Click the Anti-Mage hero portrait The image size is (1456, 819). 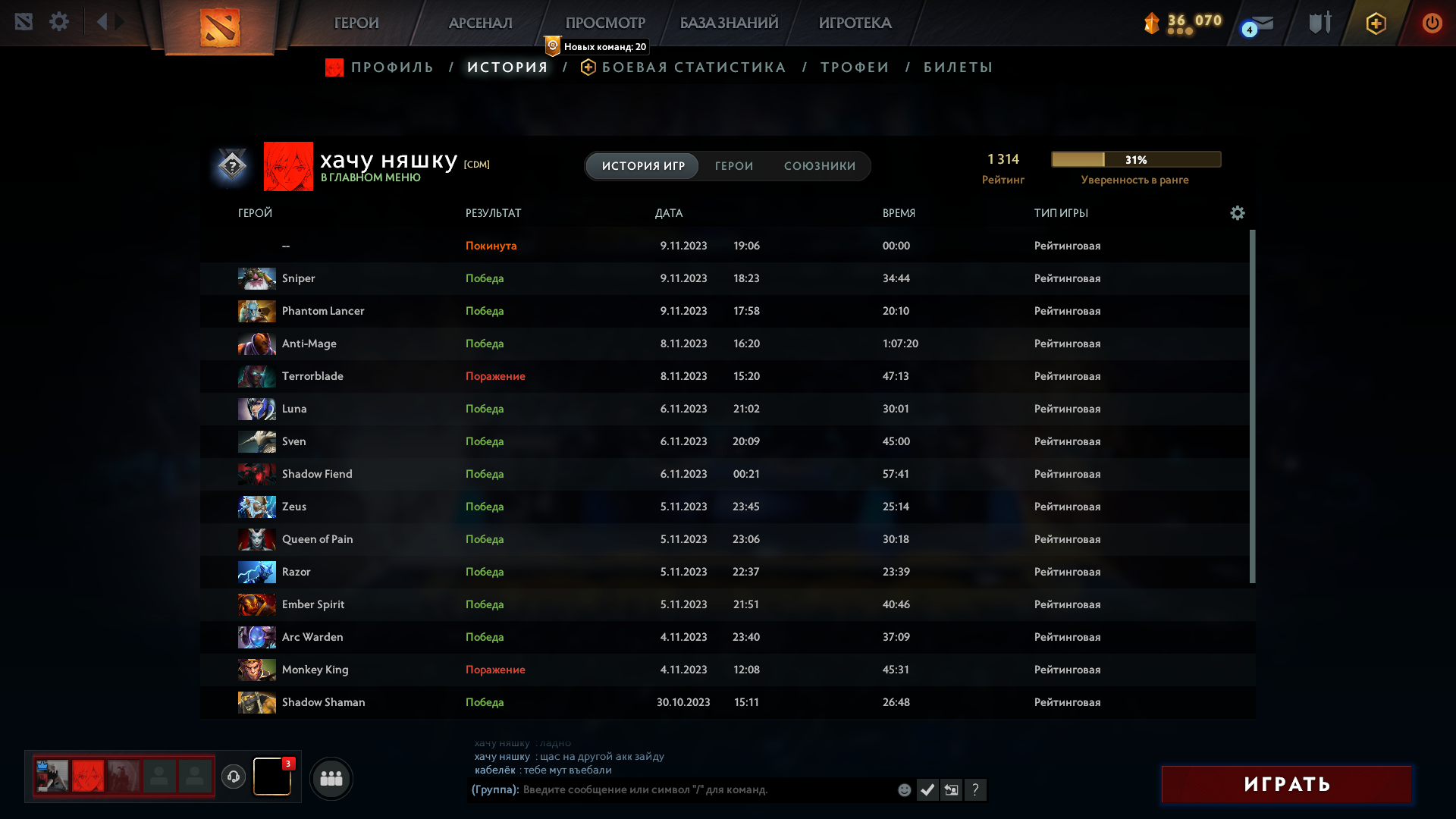pyautogui.click(x=257, y=344)
